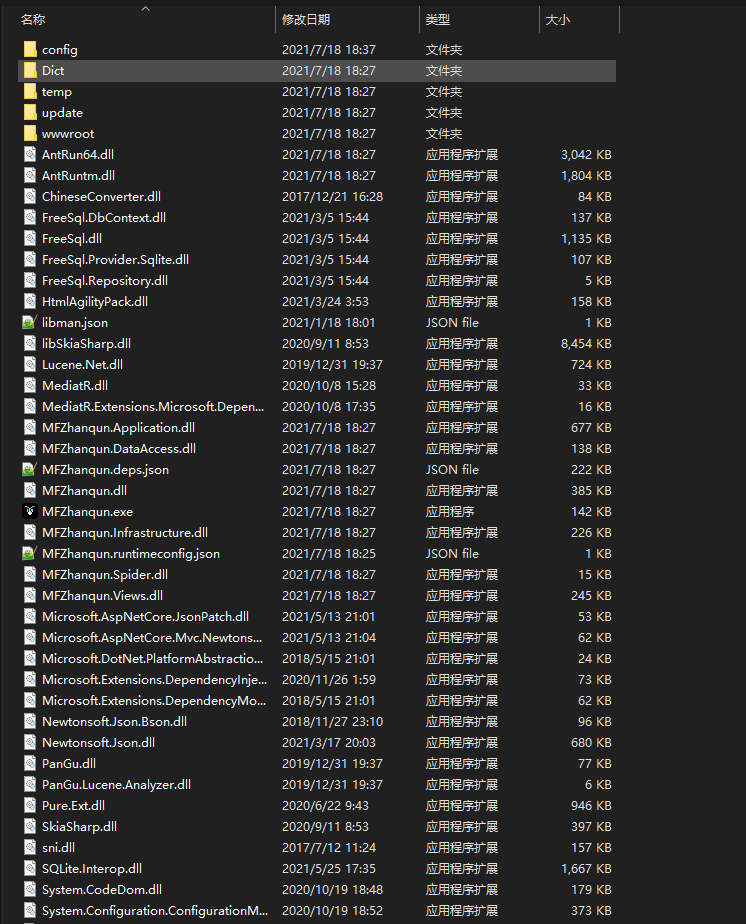Select System.Configuration.ConfigurationM... file name

[155, 911]
